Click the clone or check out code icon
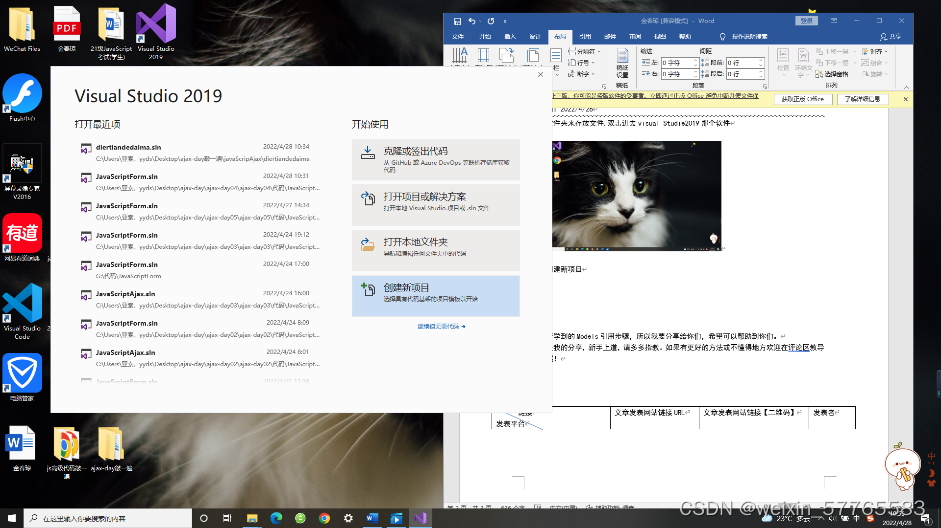This screenshot has height=528, width=941. click(x=368, y=153)
